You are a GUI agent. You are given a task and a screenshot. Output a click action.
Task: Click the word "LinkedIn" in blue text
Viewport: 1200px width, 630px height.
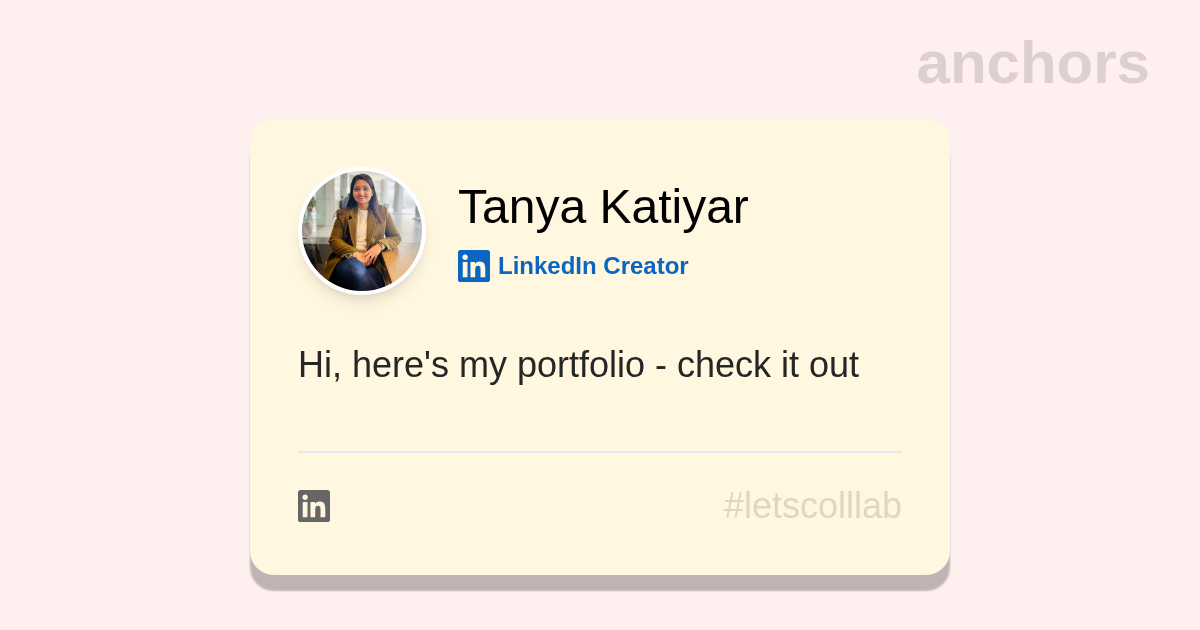(546, 266)
